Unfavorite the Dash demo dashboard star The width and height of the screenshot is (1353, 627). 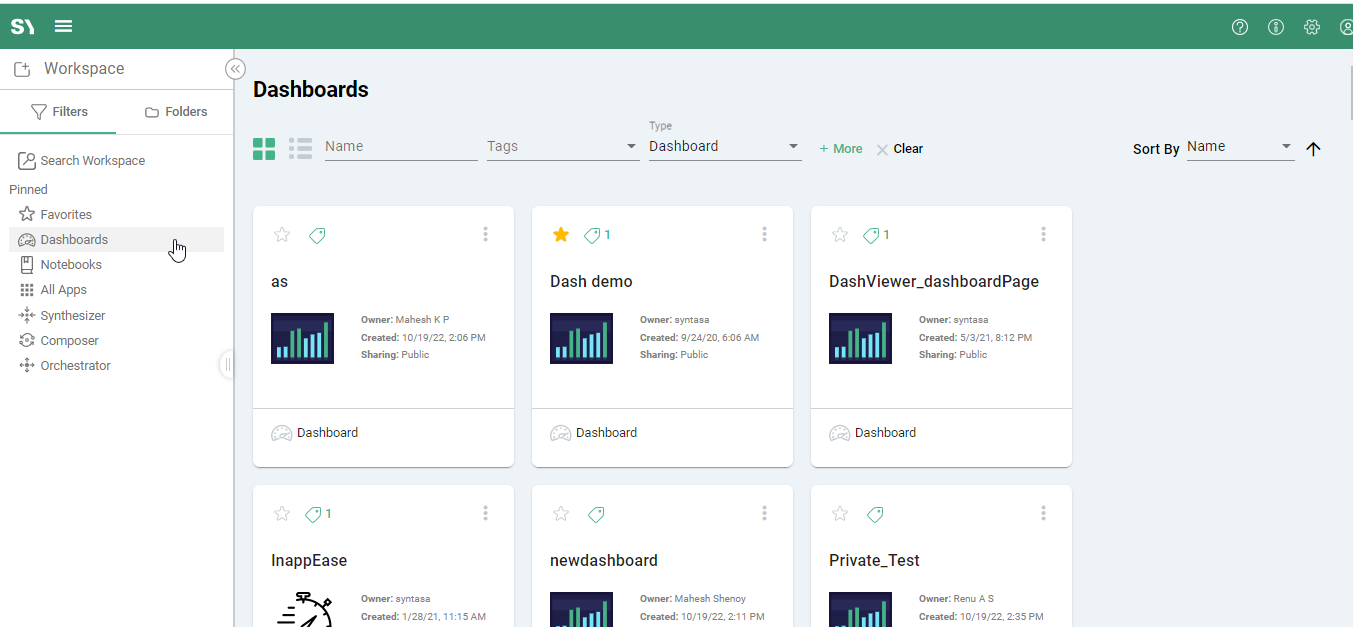pos(561,235)
